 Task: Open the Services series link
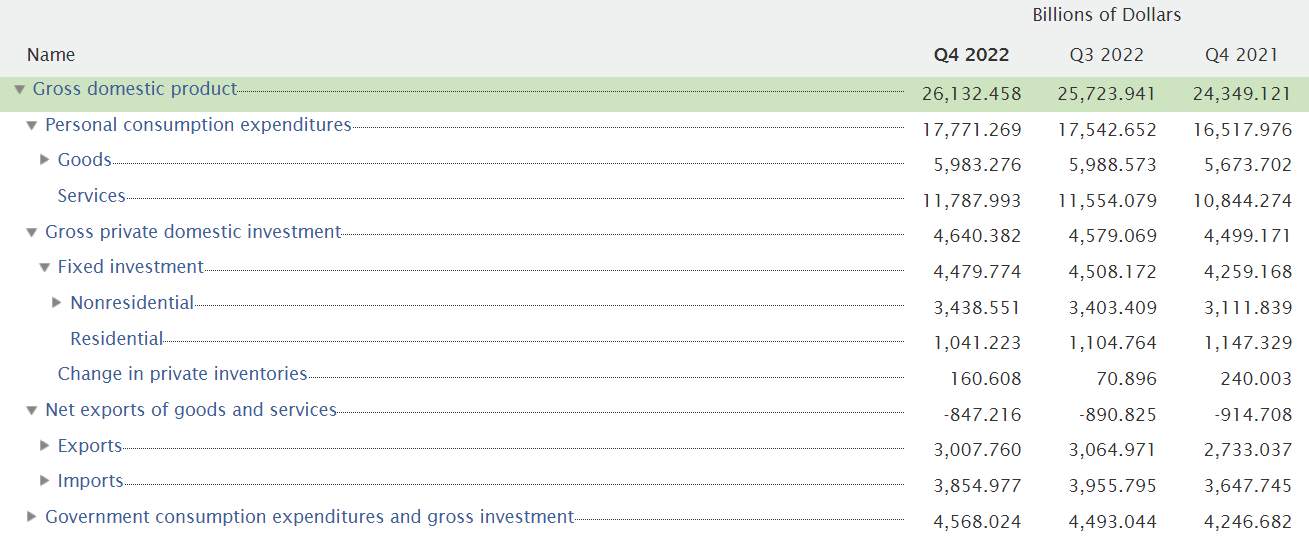(92, 196)
